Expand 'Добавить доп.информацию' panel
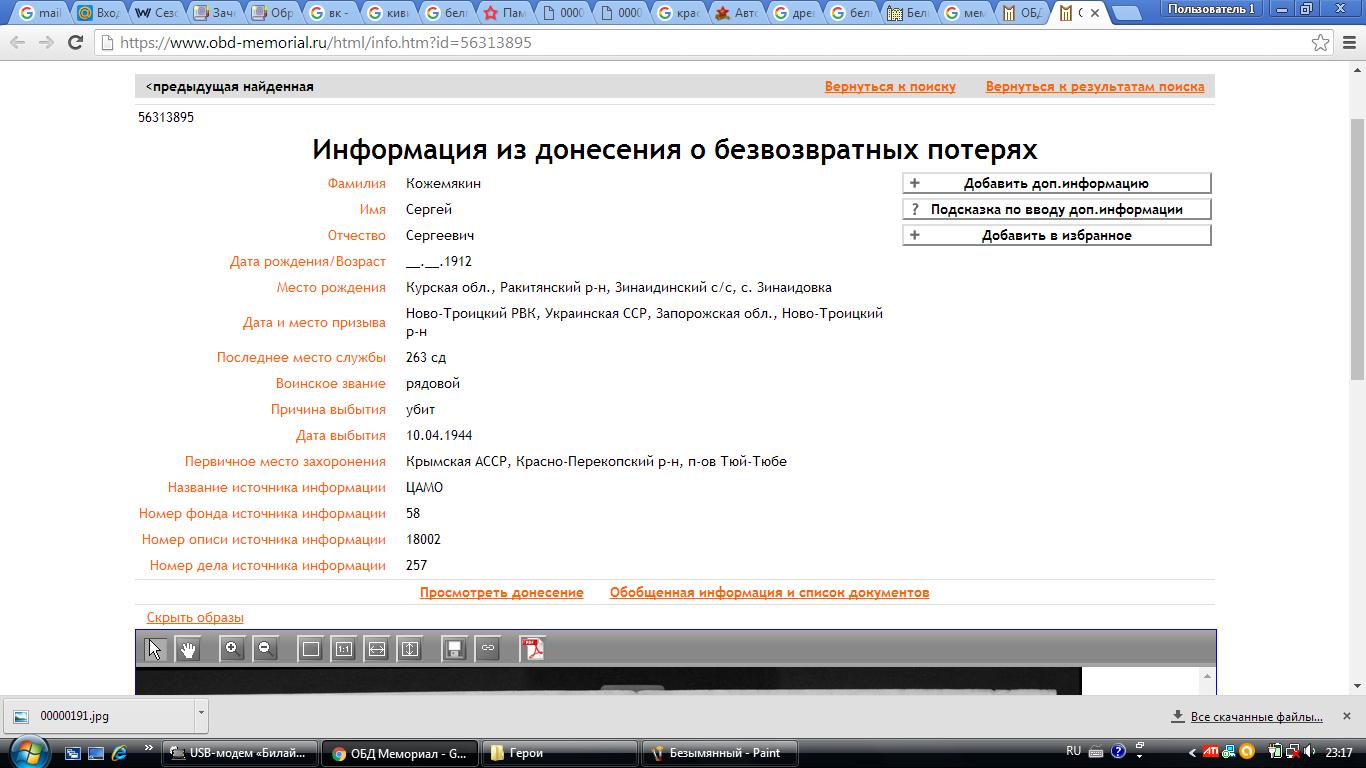Image resolution: width=1366 pixels, height=768 pixels. (1056, 183)
